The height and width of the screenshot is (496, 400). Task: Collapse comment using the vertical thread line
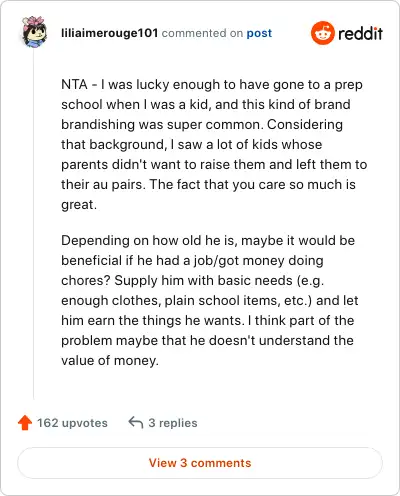coord(33,223)
